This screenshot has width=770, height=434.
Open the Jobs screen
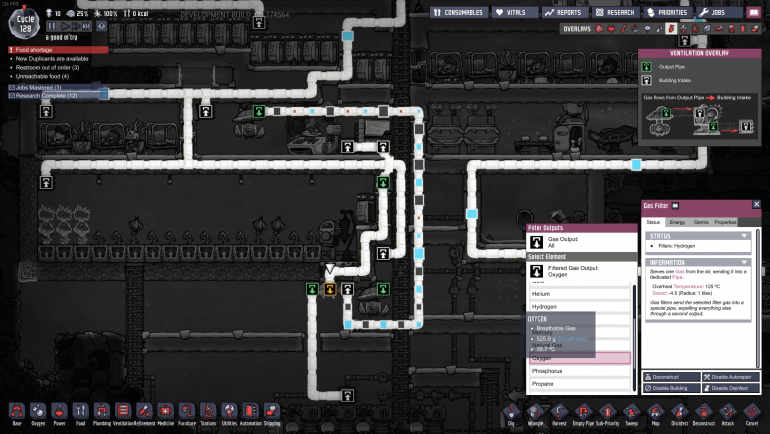[x=718, y=12]
